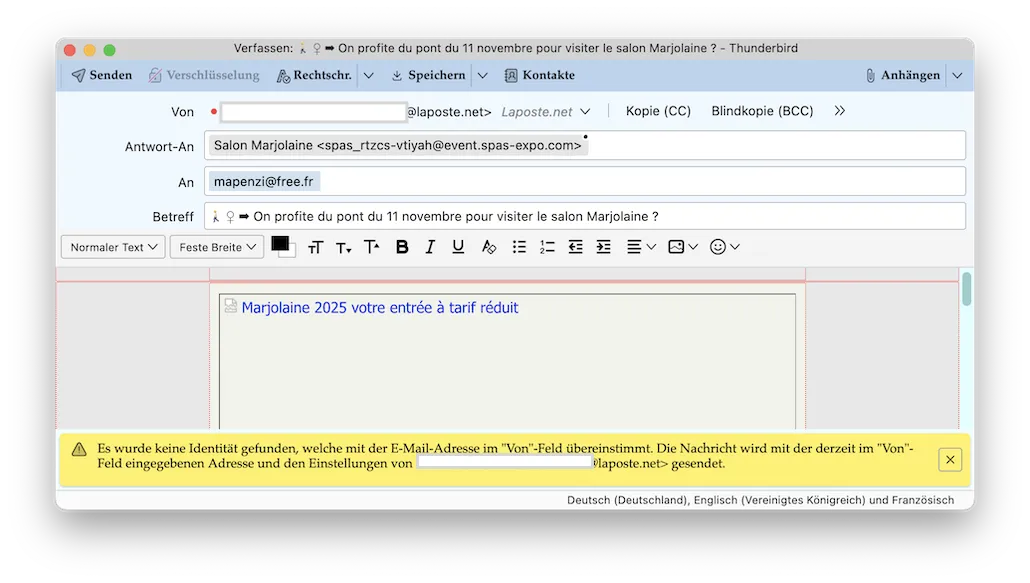The image size is (1030, 583).
Task: Open the Normaler Text paragraph style dropdown
Action: tap(113, 247)
